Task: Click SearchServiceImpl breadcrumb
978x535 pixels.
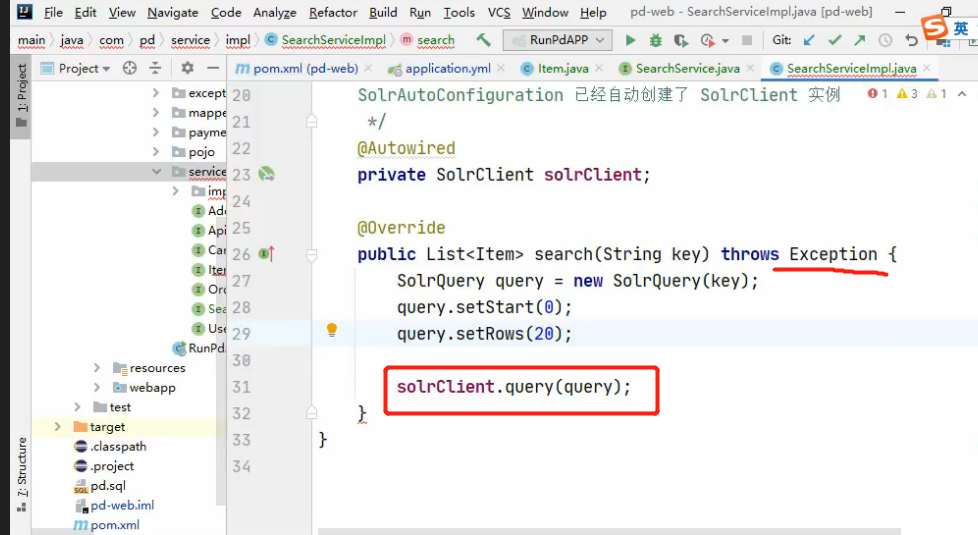Action: (x=326, y=40)
